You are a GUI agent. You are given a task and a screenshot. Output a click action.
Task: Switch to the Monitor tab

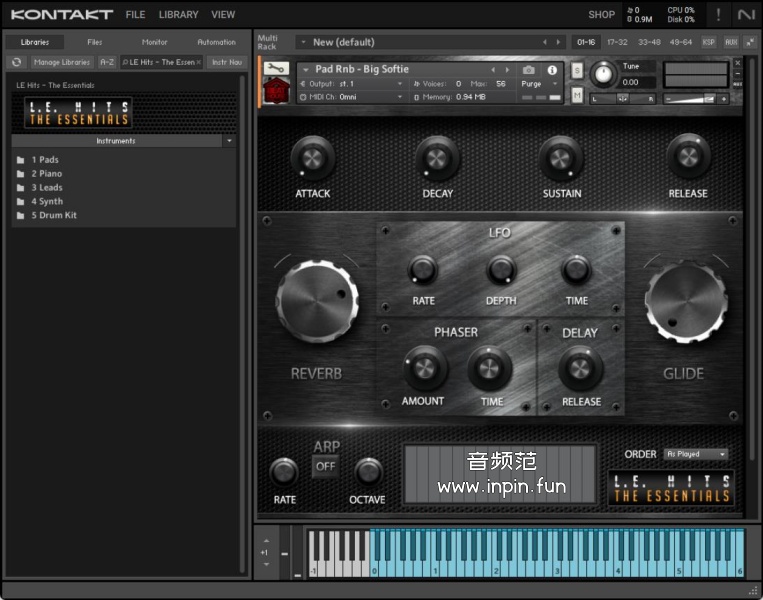[x=154, y=42]
